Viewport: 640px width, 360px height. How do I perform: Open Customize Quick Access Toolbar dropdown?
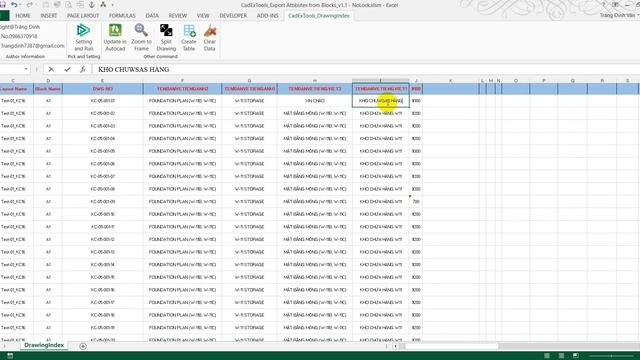point(112,5)
